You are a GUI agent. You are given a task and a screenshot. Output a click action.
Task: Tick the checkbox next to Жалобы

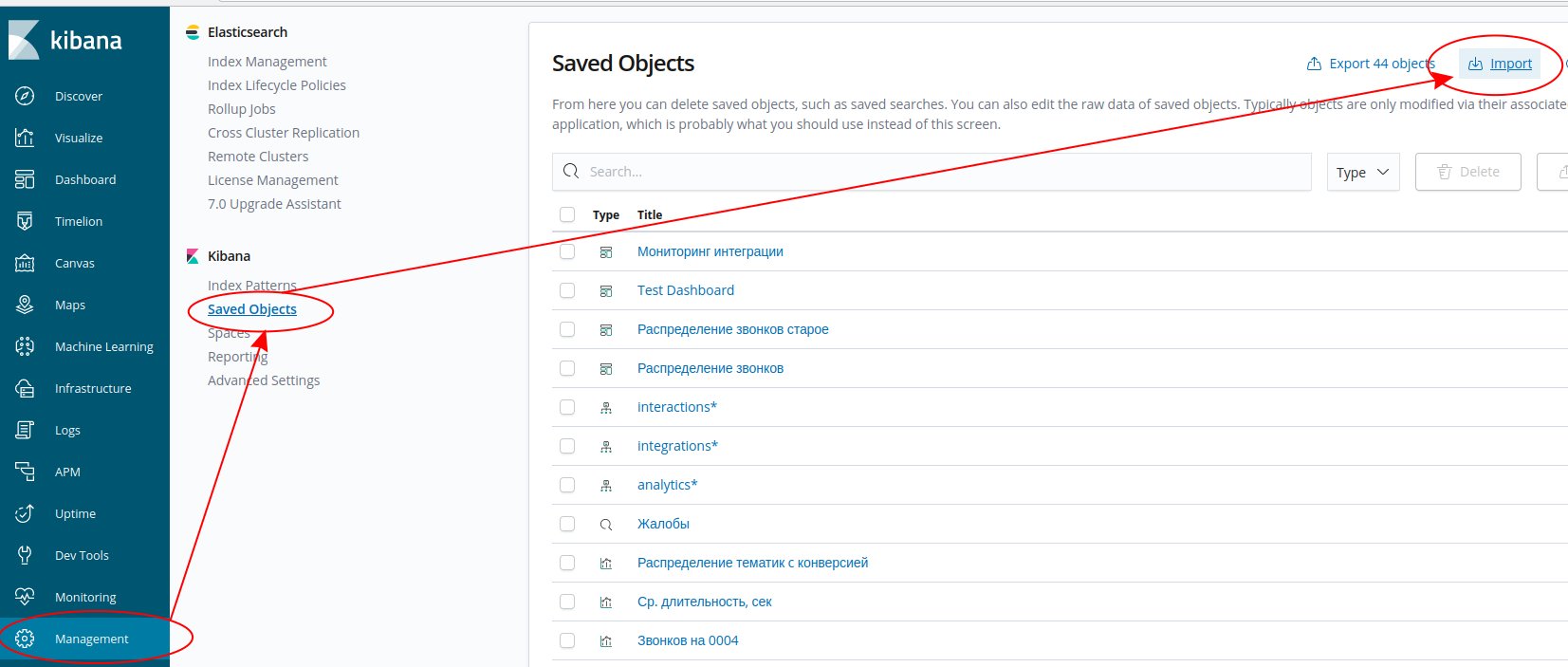[x=567, y=524]
